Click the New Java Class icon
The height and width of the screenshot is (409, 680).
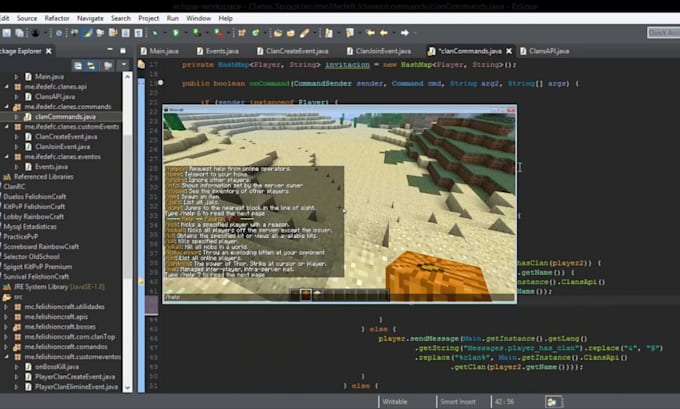(255, 33)
